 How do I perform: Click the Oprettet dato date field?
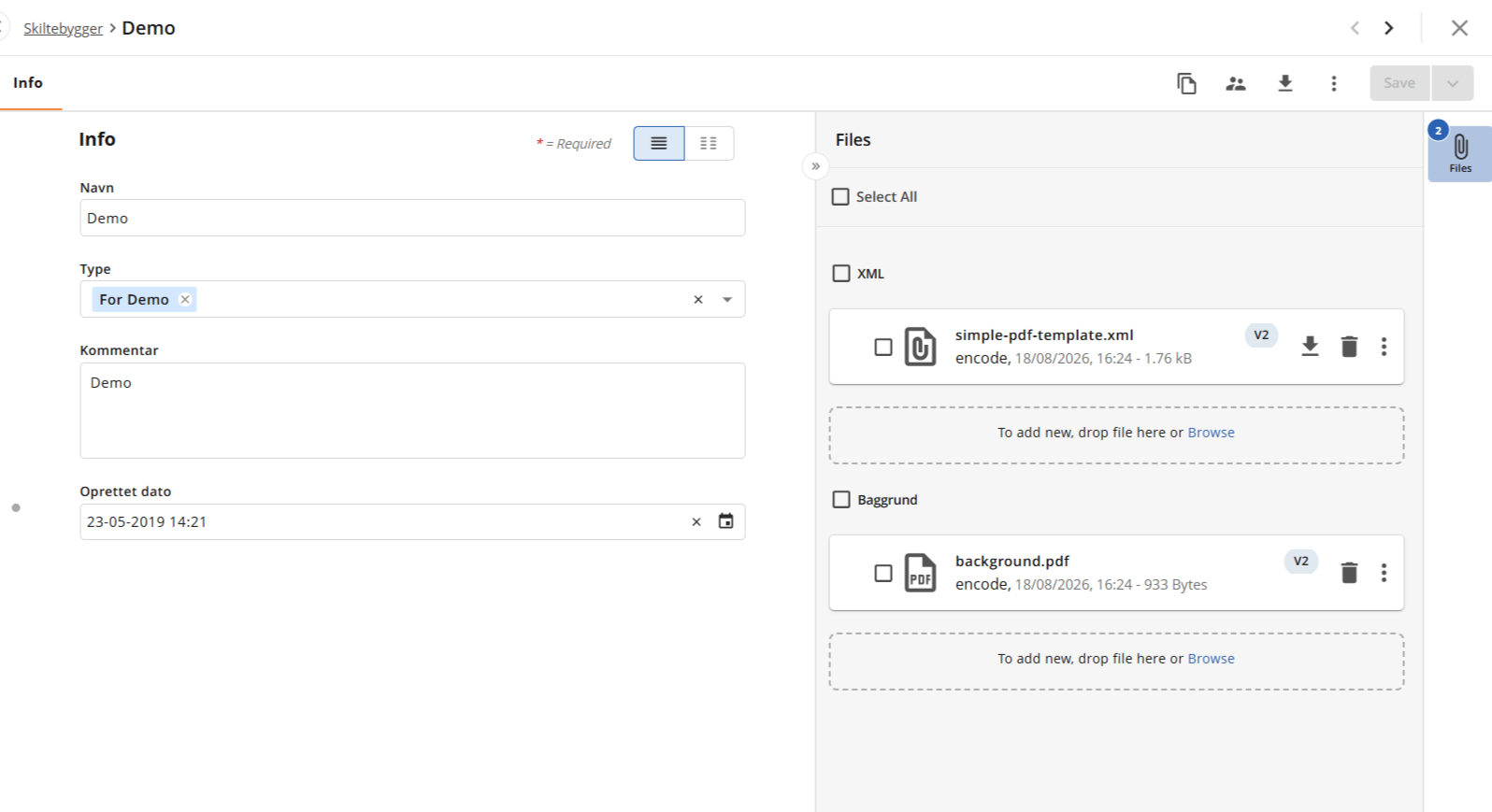point(412,522)
